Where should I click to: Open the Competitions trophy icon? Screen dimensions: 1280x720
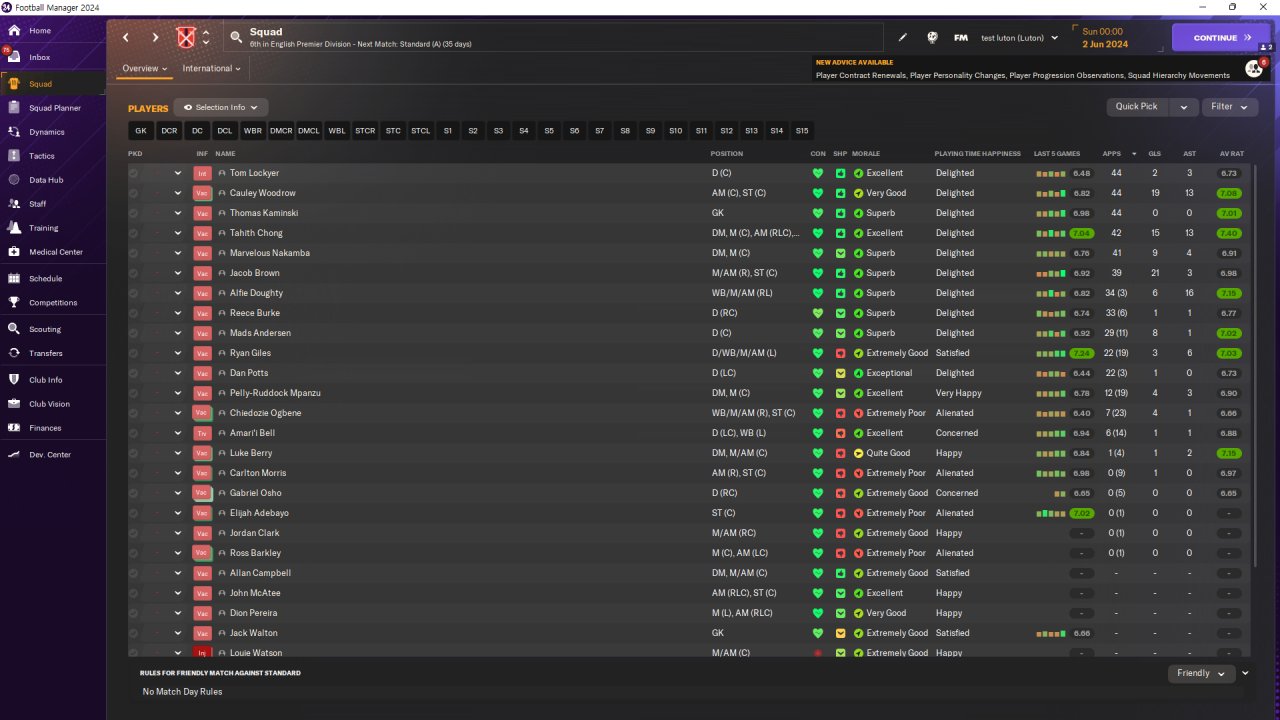click(14, 302)
